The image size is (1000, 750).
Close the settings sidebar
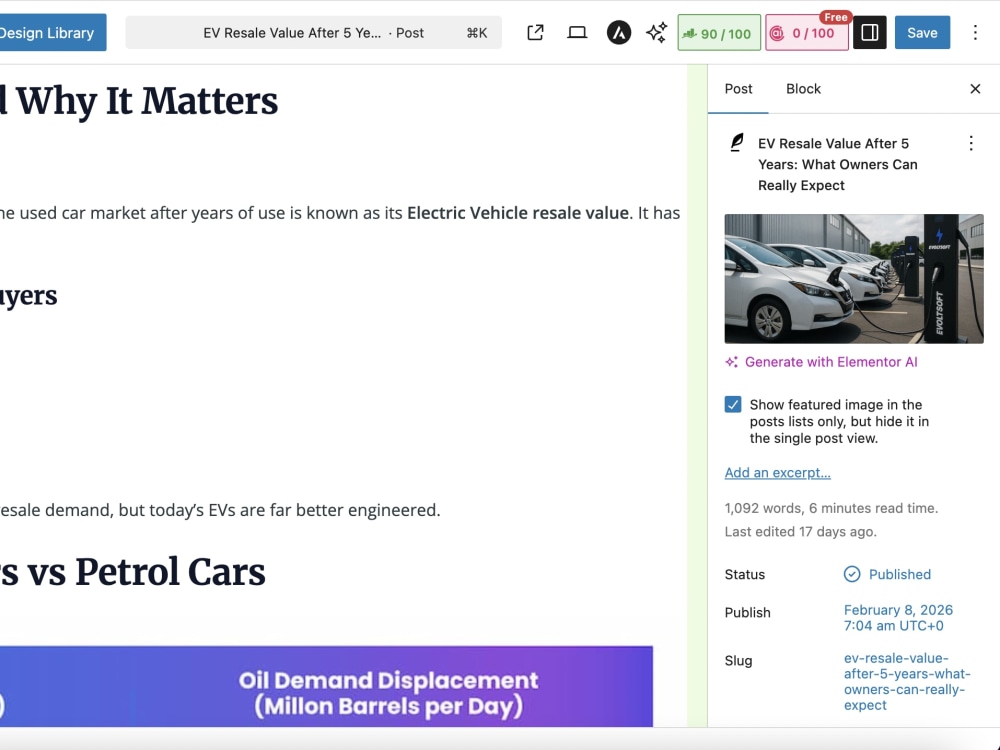tap(975, 89)
